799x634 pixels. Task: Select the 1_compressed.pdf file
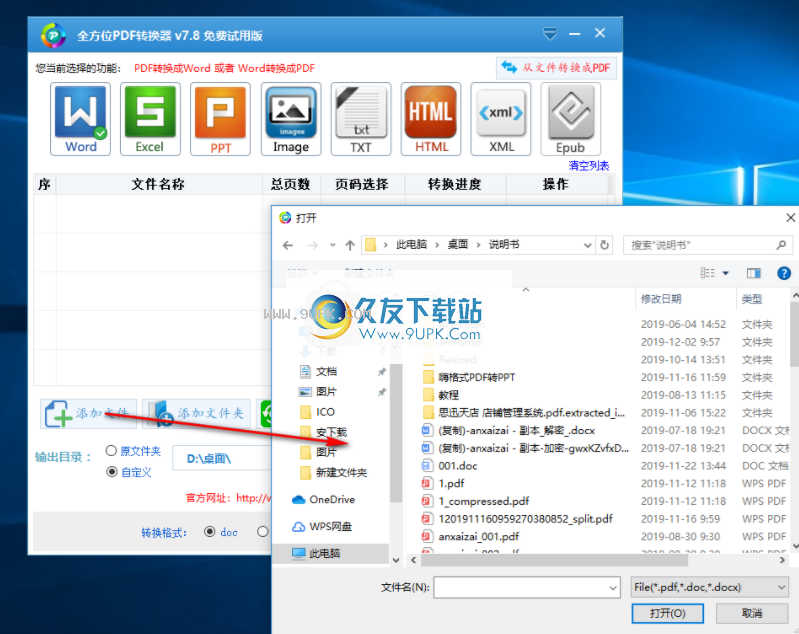(x=484, y=501)
